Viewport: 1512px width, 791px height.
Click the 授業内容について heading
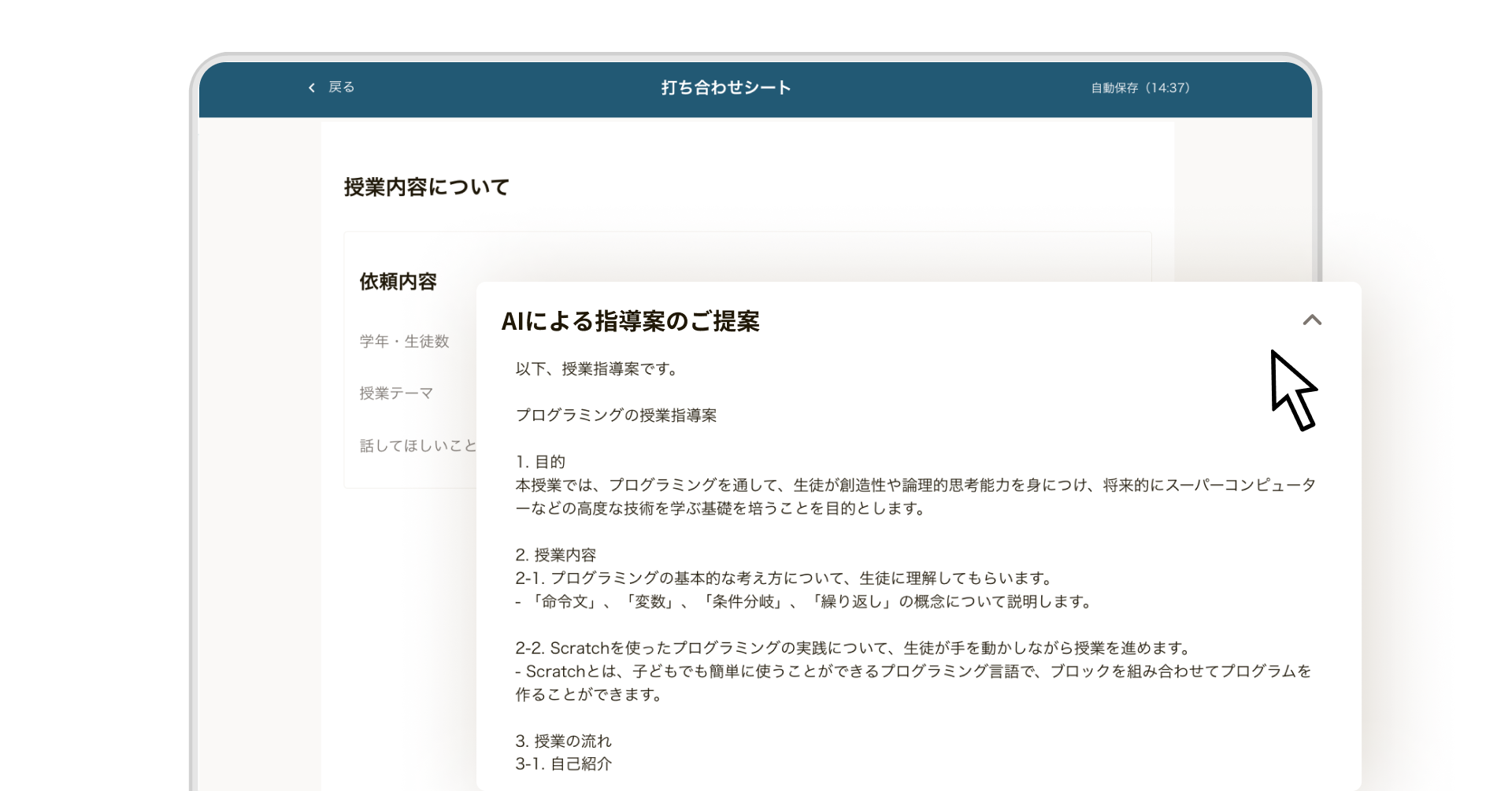[427, 187]
